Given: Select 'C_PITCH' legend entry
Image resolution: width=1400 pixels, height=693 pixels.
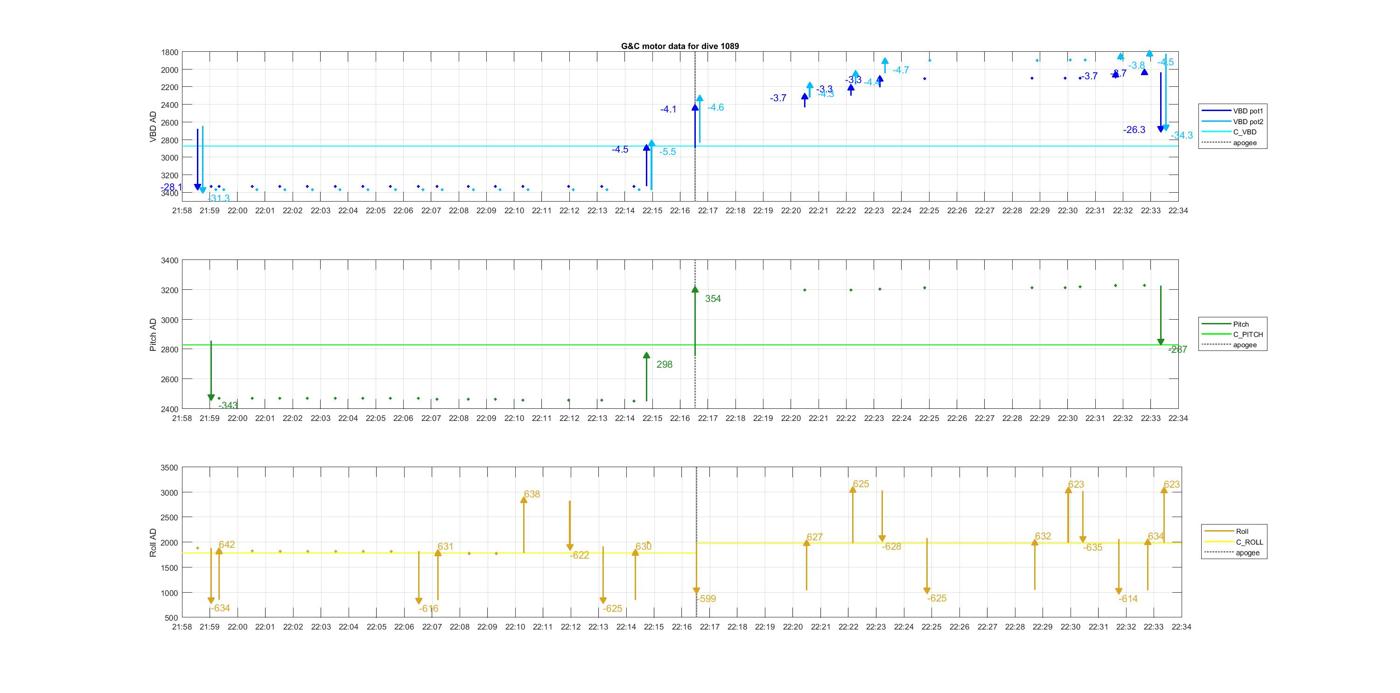Looking at the screenshot, I should click(1248, 334).
